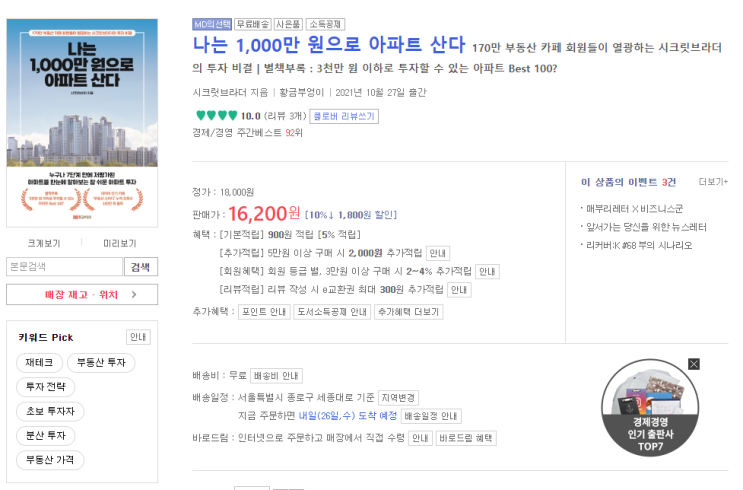Click the 이 상품의 이벤트 3건 heading
743x490 pixels.
(628, 182)
